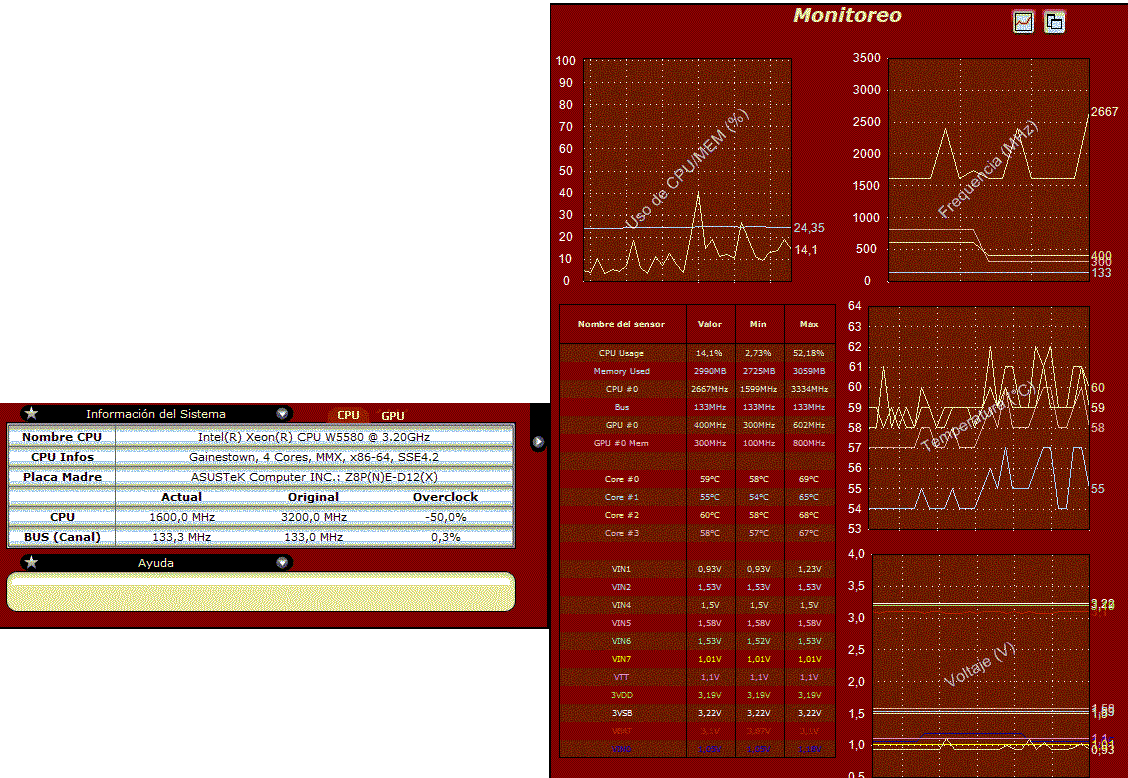Image resolution: width=1128 pixels, height=778 pixels.
Task: Click the '3059MB' max memory value
Action: (x=809, y=371)
